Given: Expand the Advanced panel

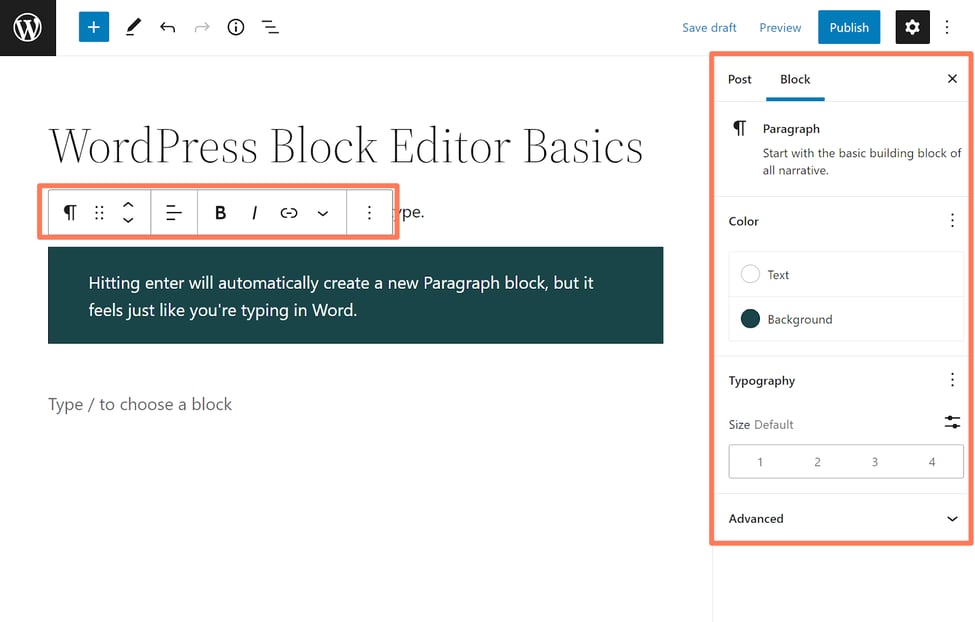Looking at the screenshot, I should pos(951,518).
